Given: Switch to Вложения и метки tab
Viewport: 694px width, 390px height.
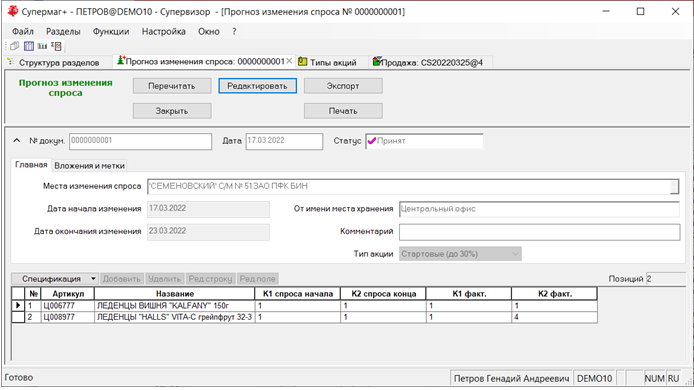Looking at the screenshot, I should pos(89,166).
